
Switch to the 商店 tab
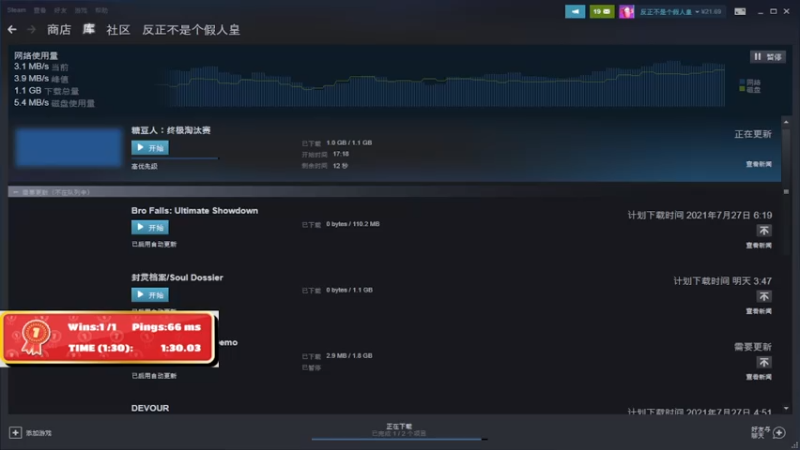tap(59, 30)
